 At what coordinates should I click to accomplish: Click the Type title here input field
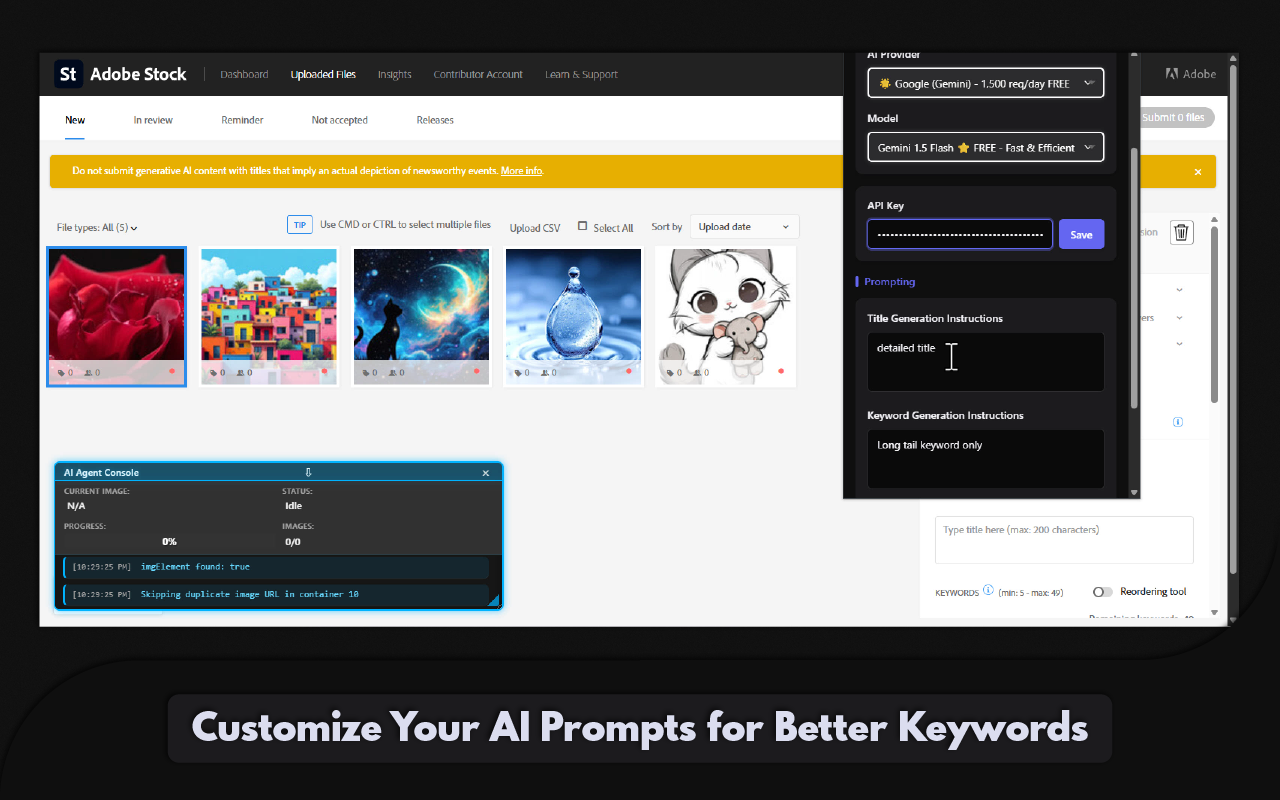coord(1064,540)
